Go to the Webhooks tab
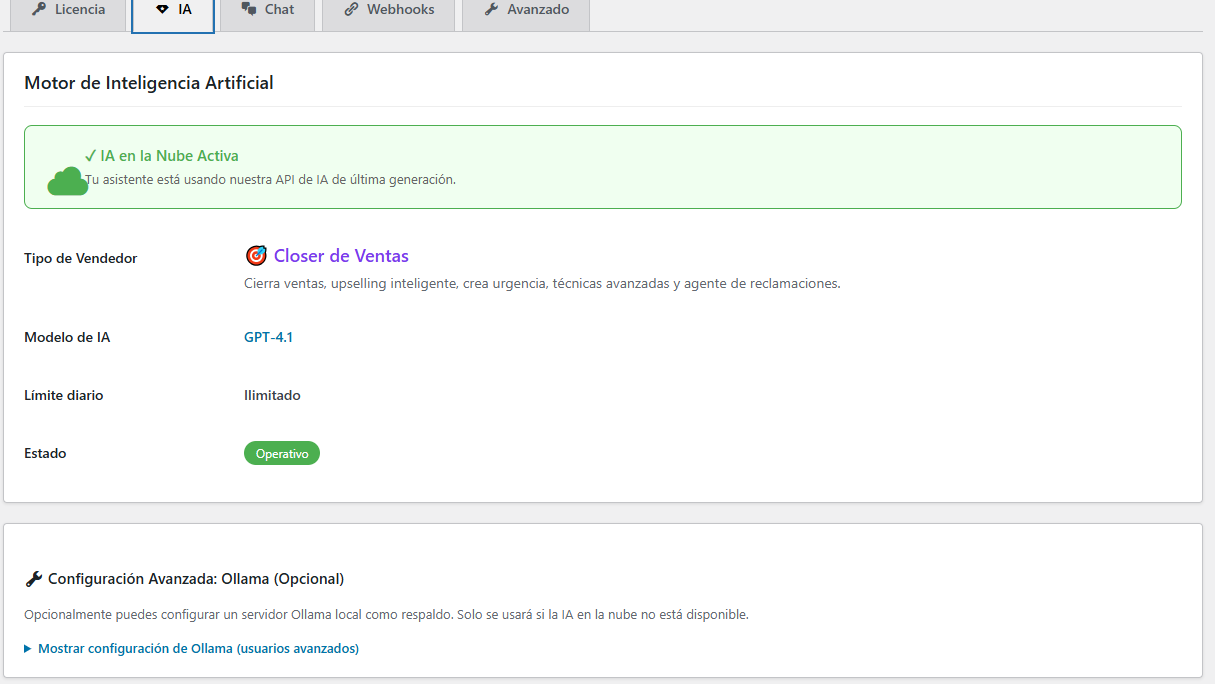 [x=388, y=10]
